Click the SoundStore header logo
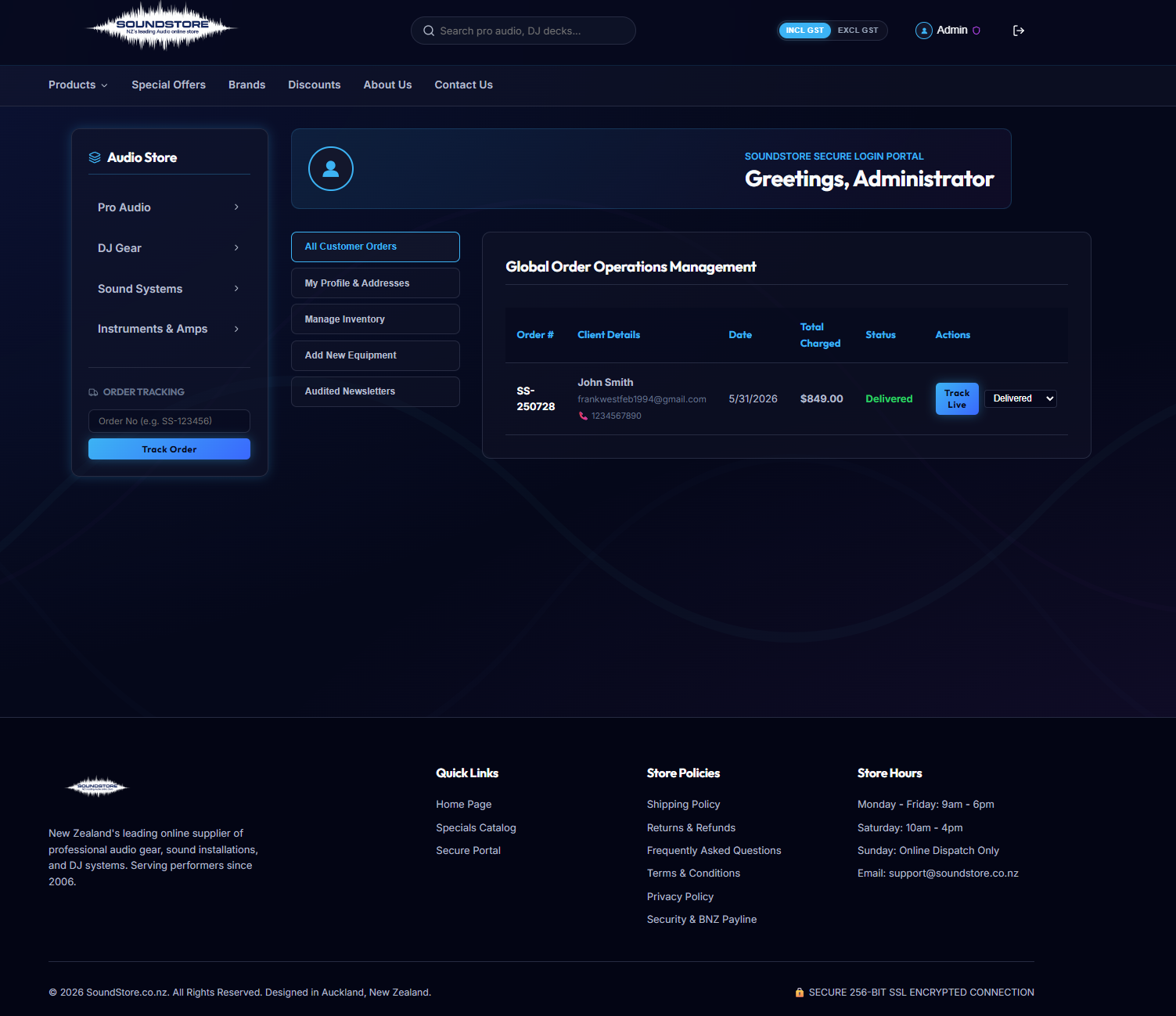 click(x=162, y=27)
